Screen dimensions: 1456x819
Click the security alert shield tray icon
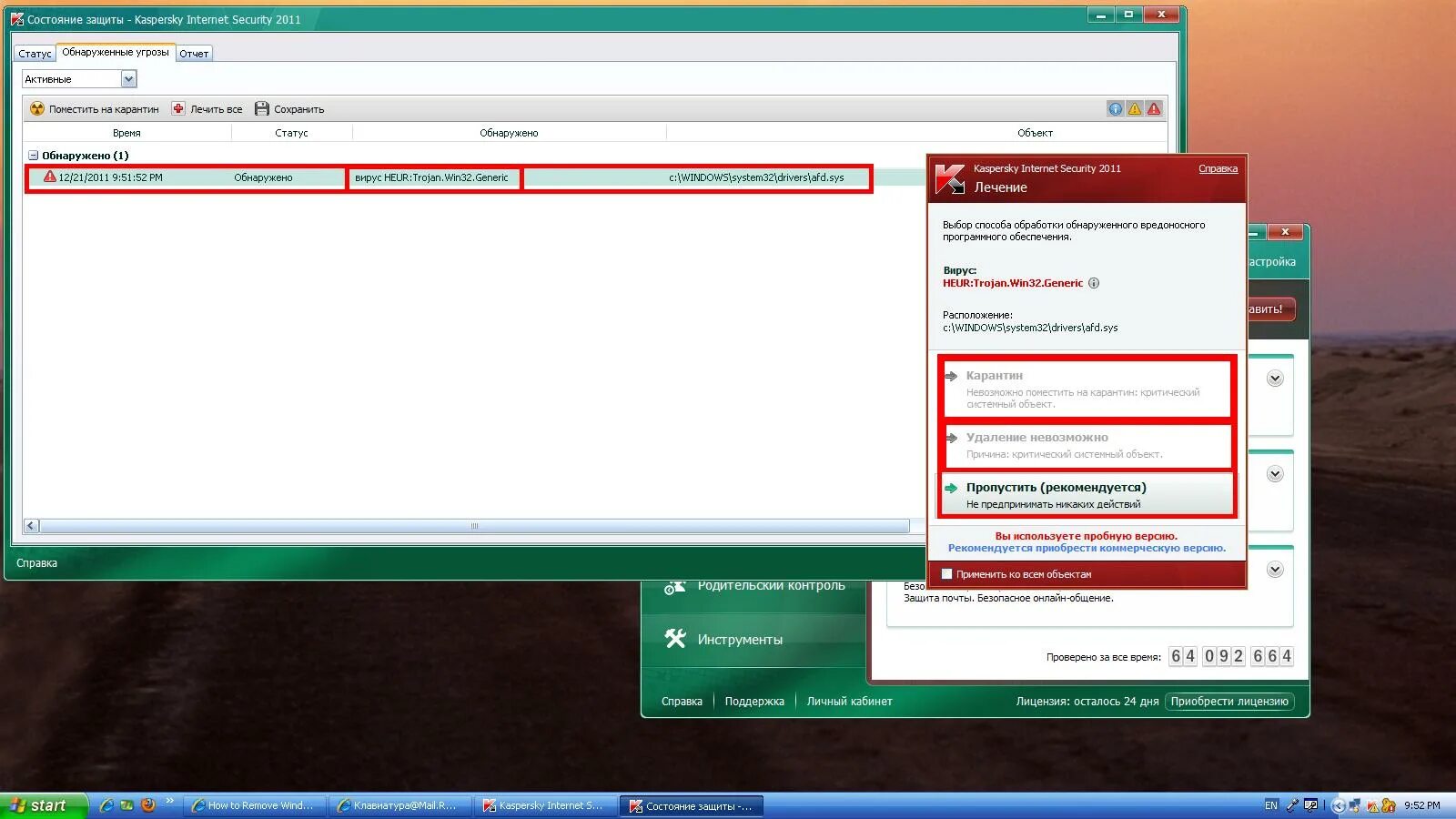tap(1389, 805)
